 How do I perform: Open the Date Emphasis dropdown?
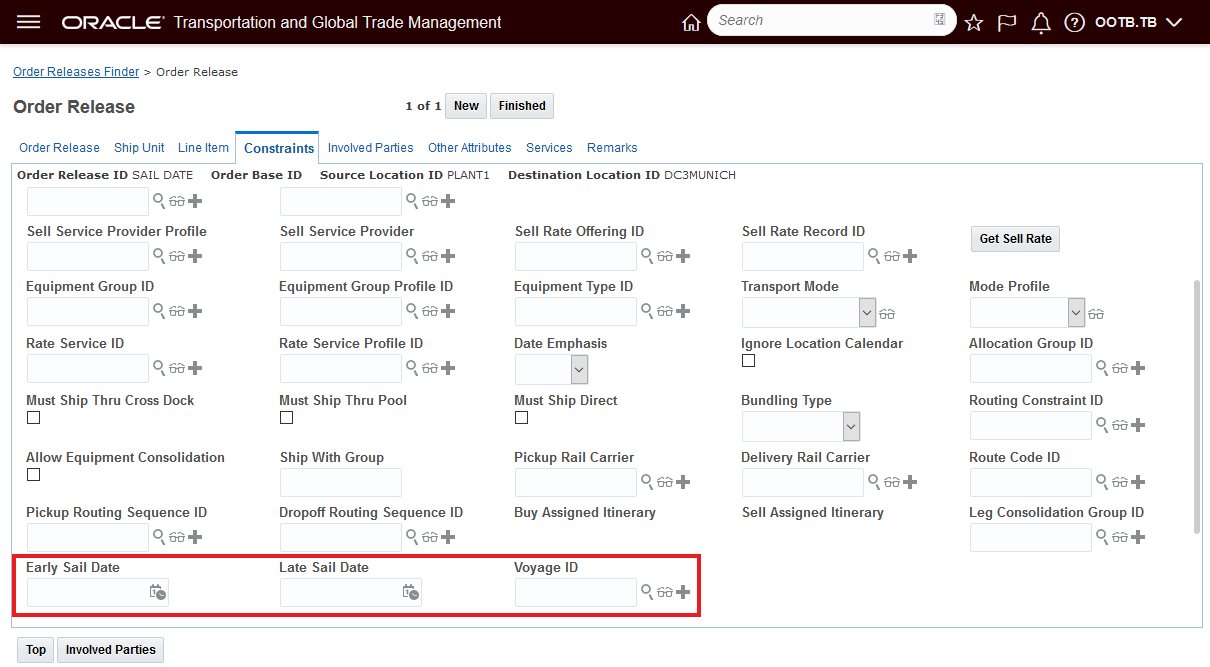[x=579, y=369]
